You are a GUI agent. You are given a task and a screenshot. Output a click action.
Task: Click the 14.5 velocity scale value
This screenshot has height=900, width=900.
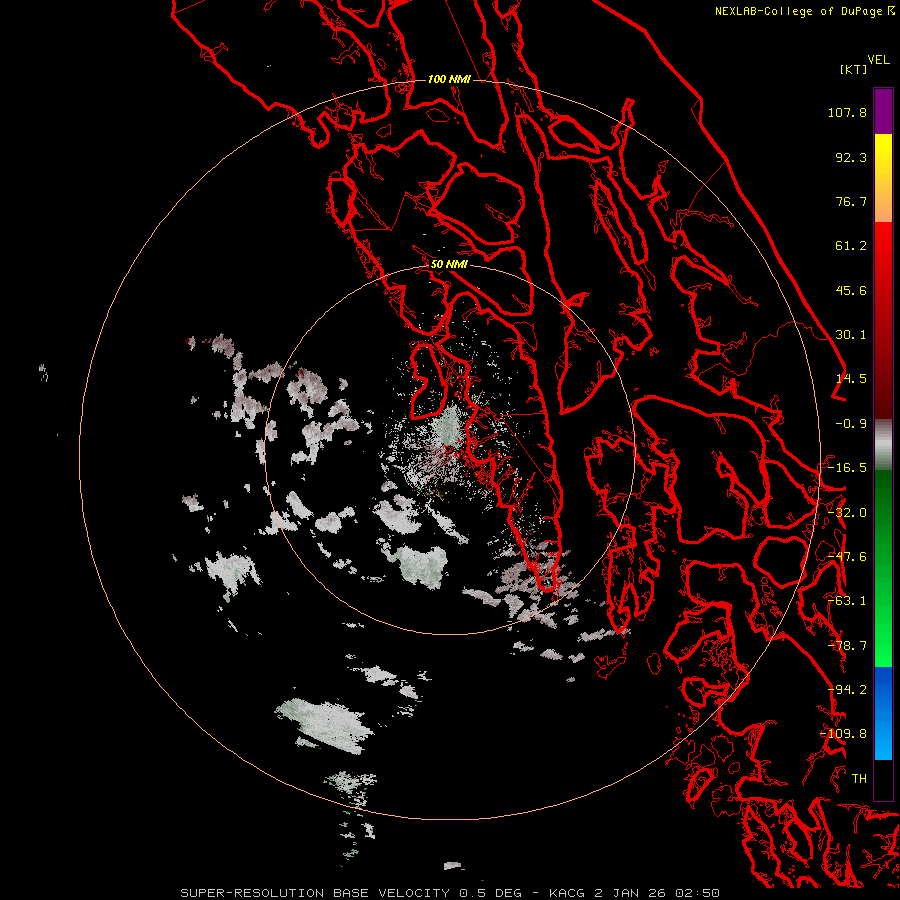coord(851,379)
